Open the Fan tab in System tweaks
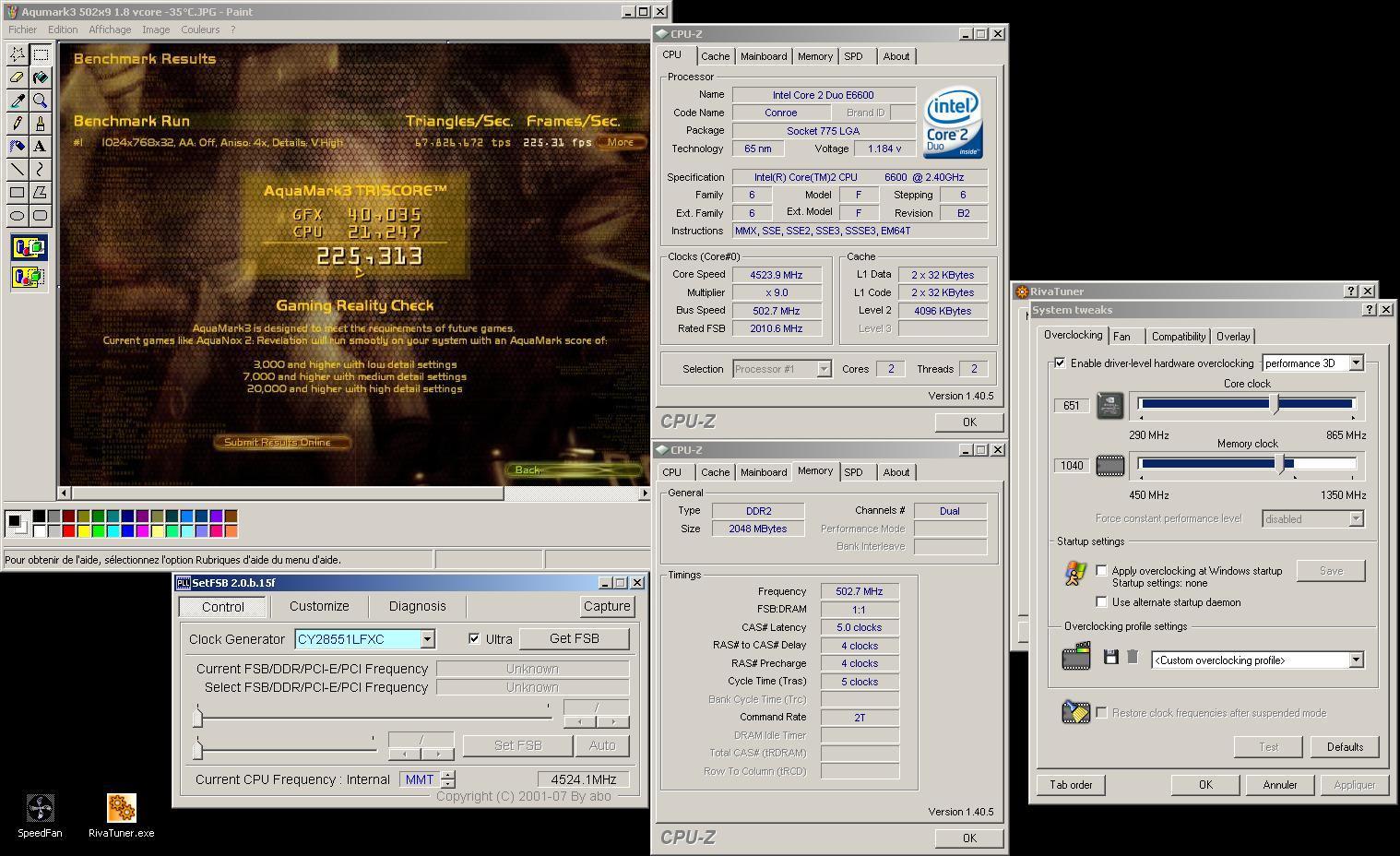Image resolution: width=1400 pixels, height=856 pixels. [x=1121, y=337]
